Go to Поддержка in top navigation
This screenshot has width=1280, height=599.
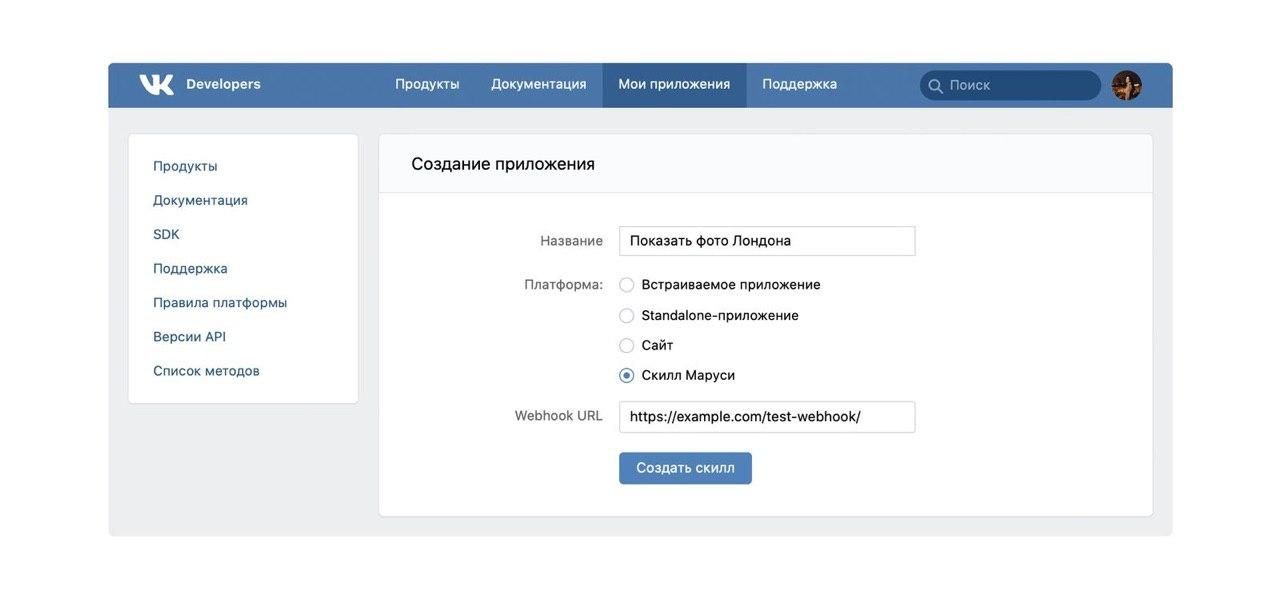(799, 85)
